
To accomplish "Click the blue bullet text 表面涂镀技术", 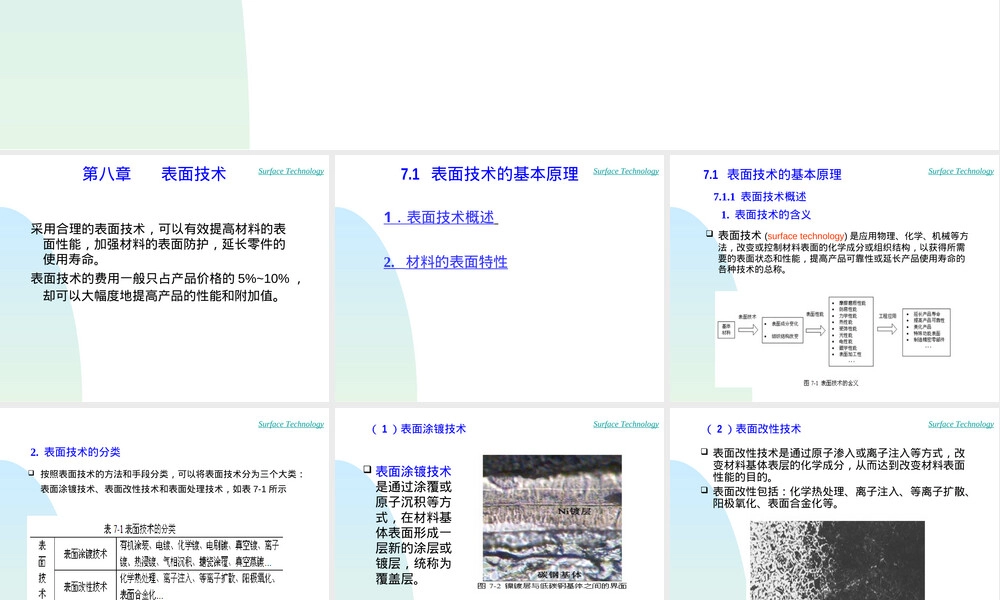I will coord(413,471).
